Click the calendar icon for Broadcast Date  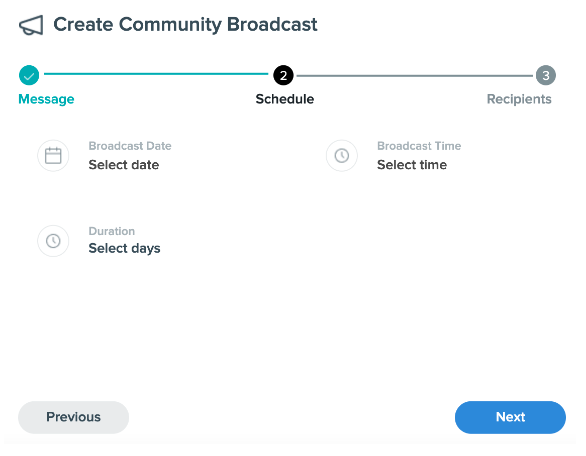coord(53,155)
